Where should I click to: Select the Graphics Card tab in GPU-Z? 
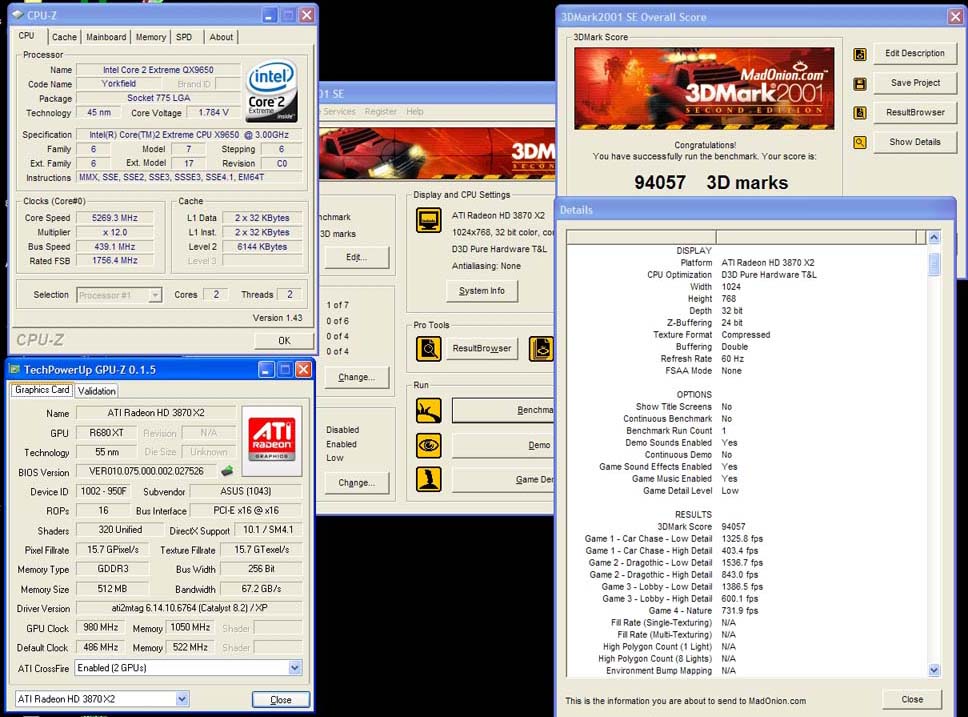pyautogui.click(x=42, y=390)
